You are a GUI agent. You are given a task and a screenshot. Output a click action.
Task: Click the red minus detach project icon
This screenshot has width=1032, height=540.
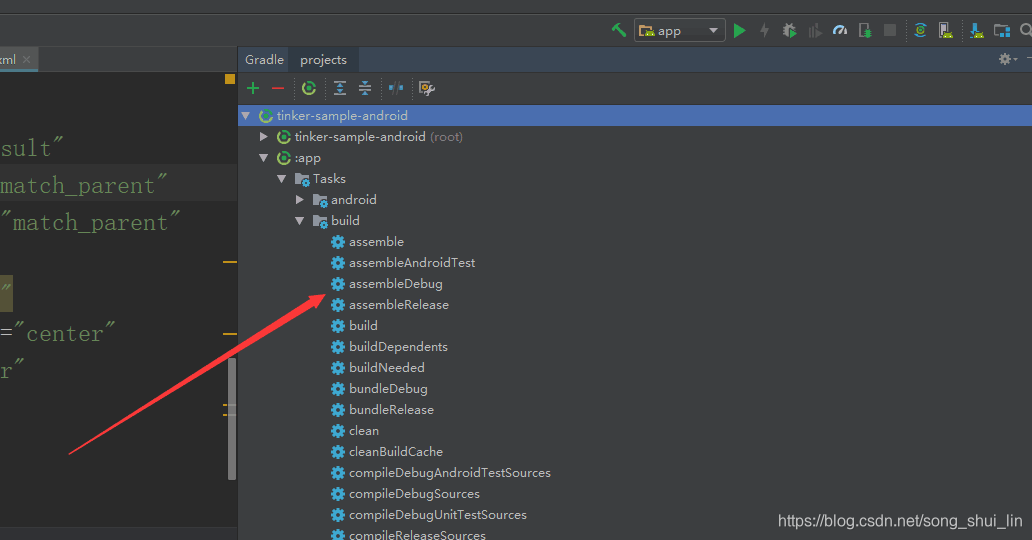pyautogui.click(x=278, y=88)
